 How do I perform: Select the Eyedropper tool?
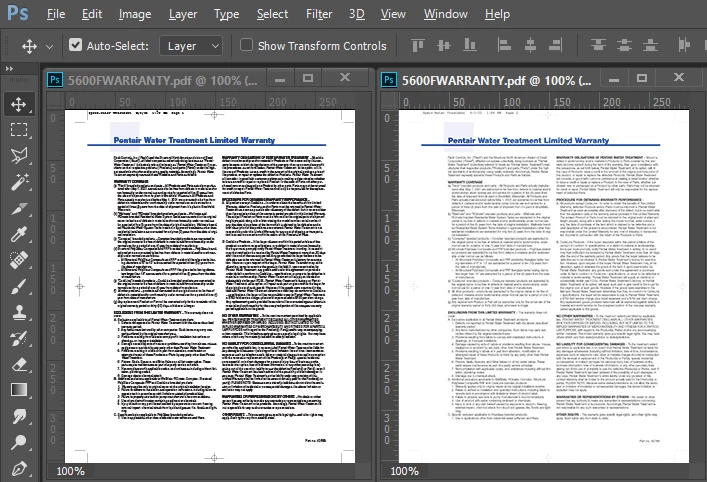(18, 234)
